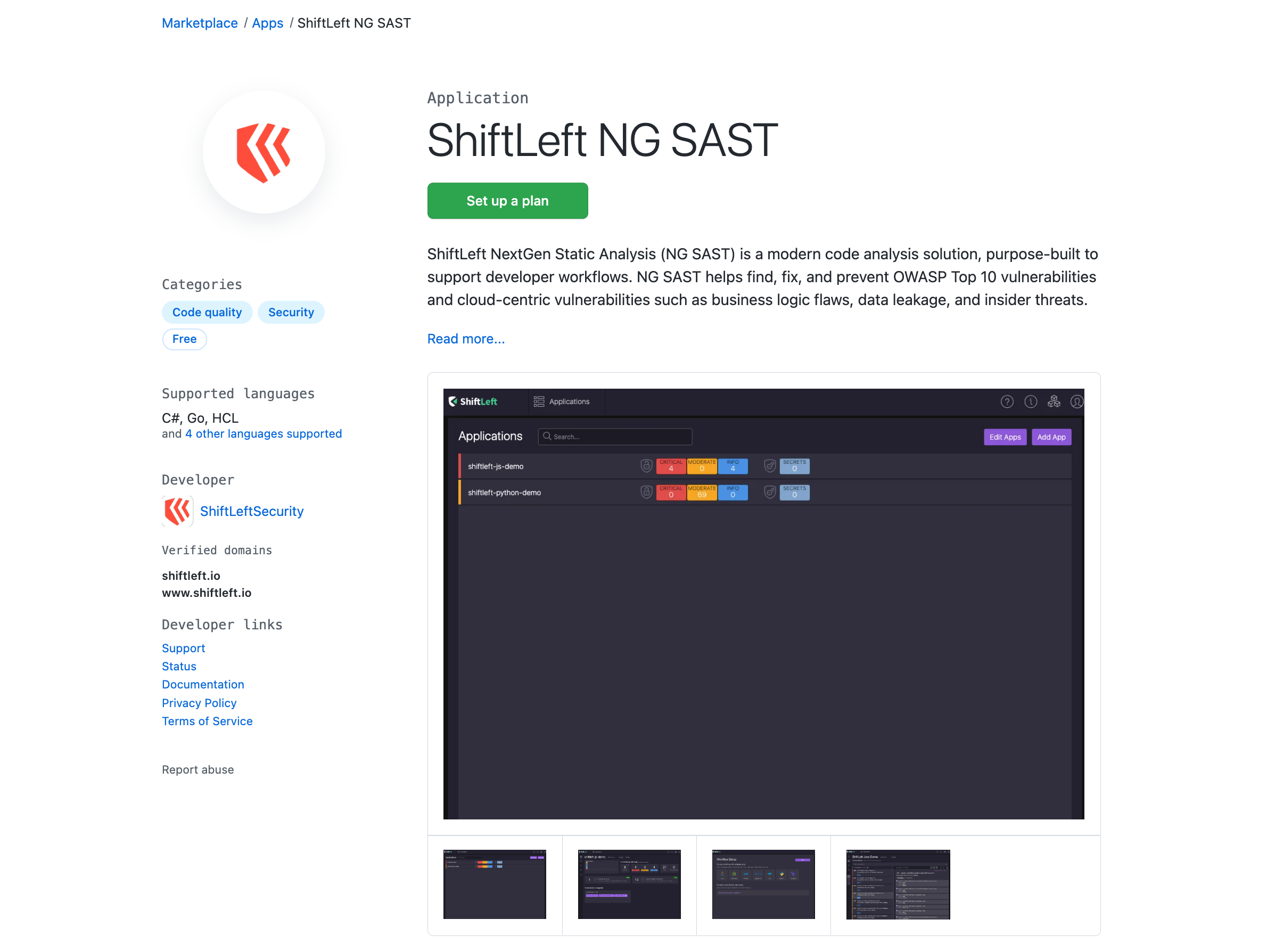Viewport: 1267px width, 952px height.
Task: Select the Code quality category tag
Action: click(207, 312)
